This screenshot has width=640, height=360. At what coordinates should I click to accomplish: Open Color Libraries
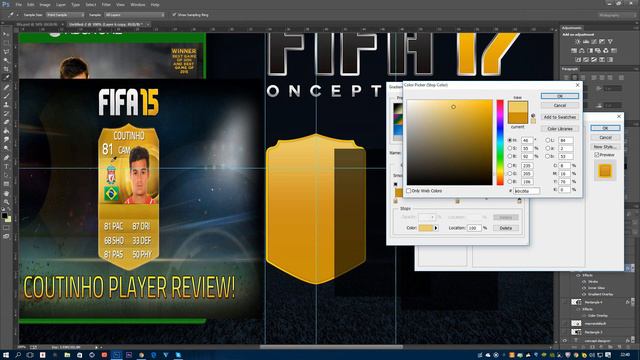tap(560, 129)
